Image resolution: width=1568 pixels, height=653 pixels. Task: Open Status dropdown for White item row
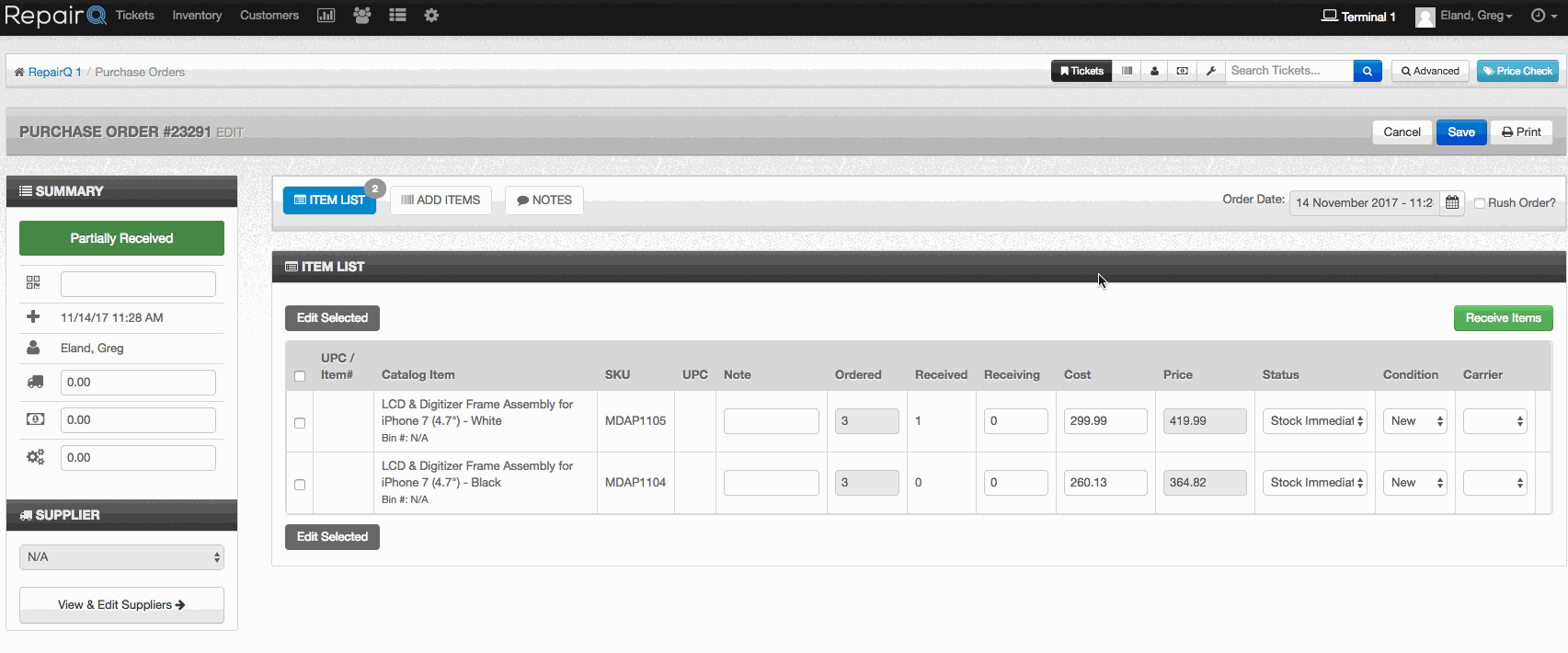(x=1316, y=421)
